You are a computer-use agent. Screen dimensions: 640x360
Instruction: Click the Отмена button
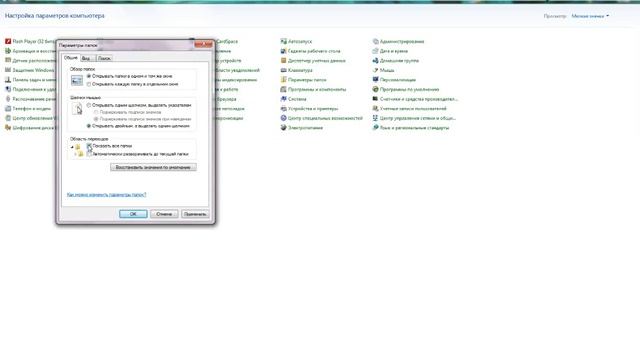(x=164, y=214)
